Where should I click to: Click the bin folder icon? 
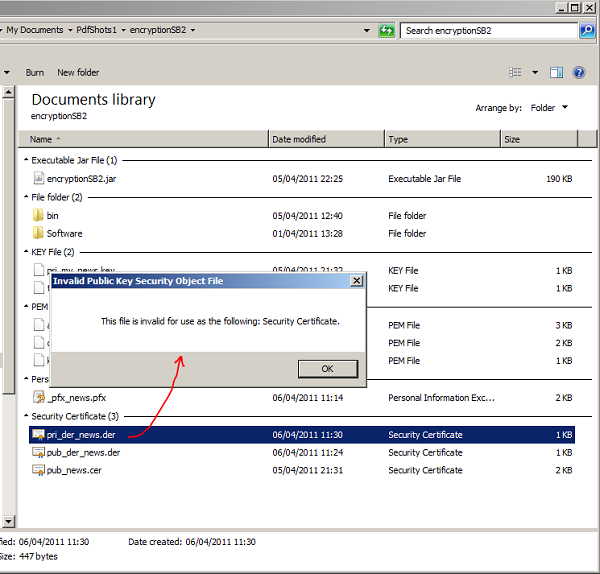click(x=38, y=215)
